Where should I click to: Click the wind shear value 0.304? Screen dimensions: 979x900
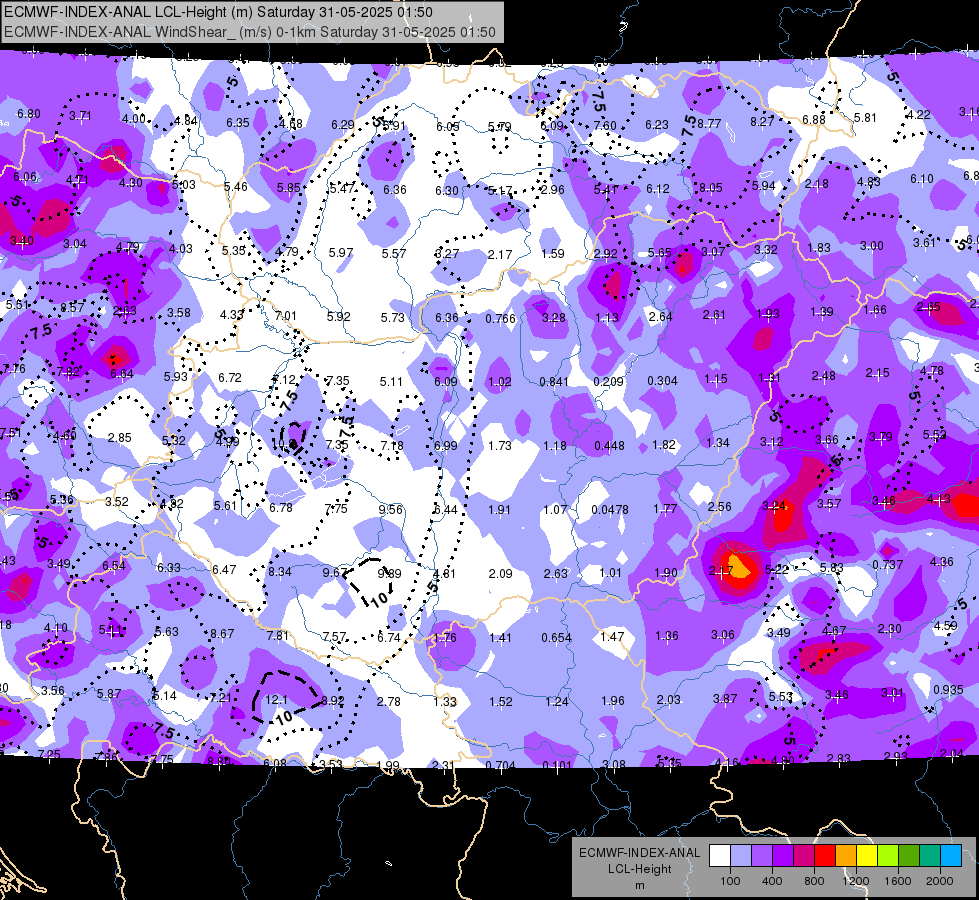(x=662, y=380)
